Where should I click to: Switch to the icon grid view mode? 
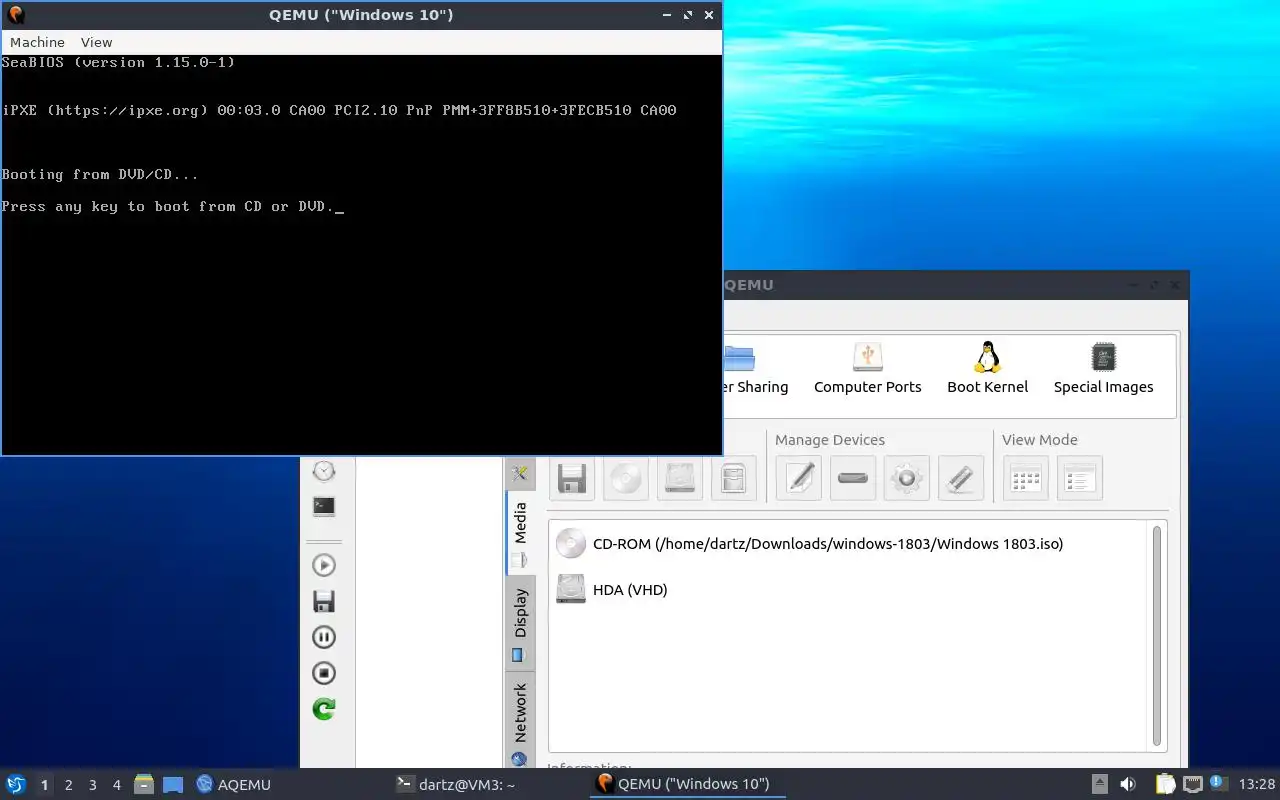1026,478
